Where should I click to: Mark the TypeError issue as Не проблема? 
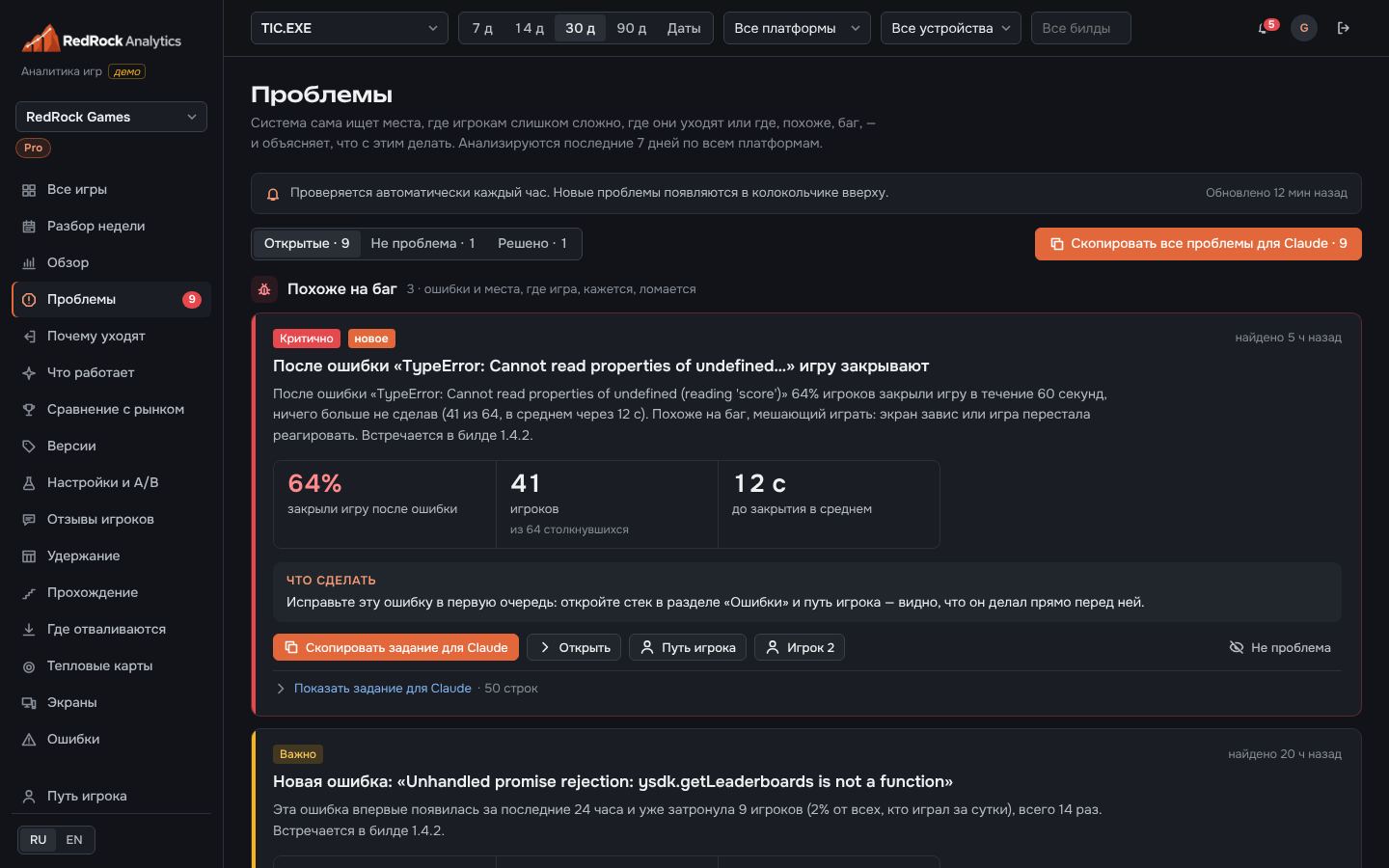1280,648
